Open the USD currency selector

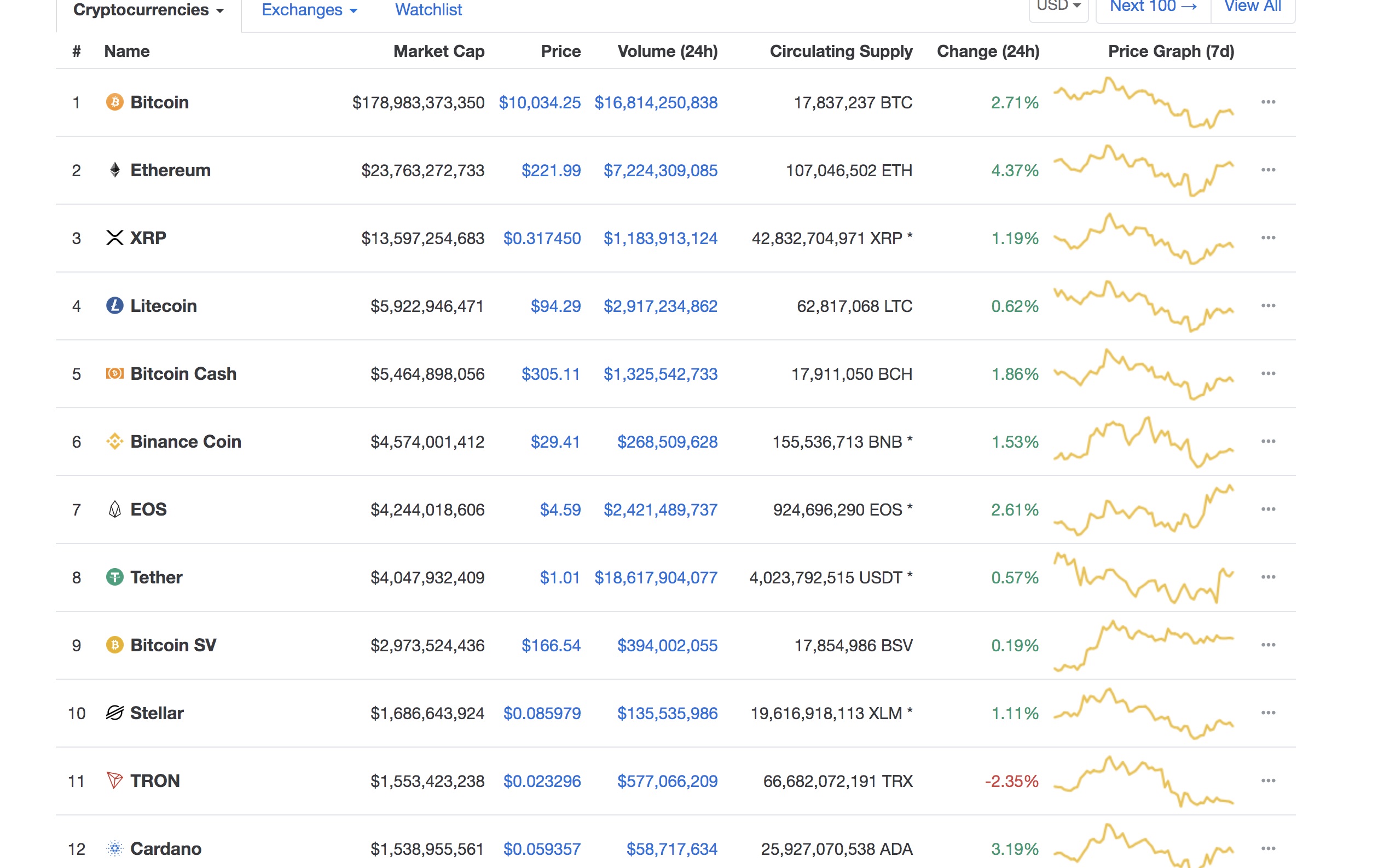click(1058, 7)
